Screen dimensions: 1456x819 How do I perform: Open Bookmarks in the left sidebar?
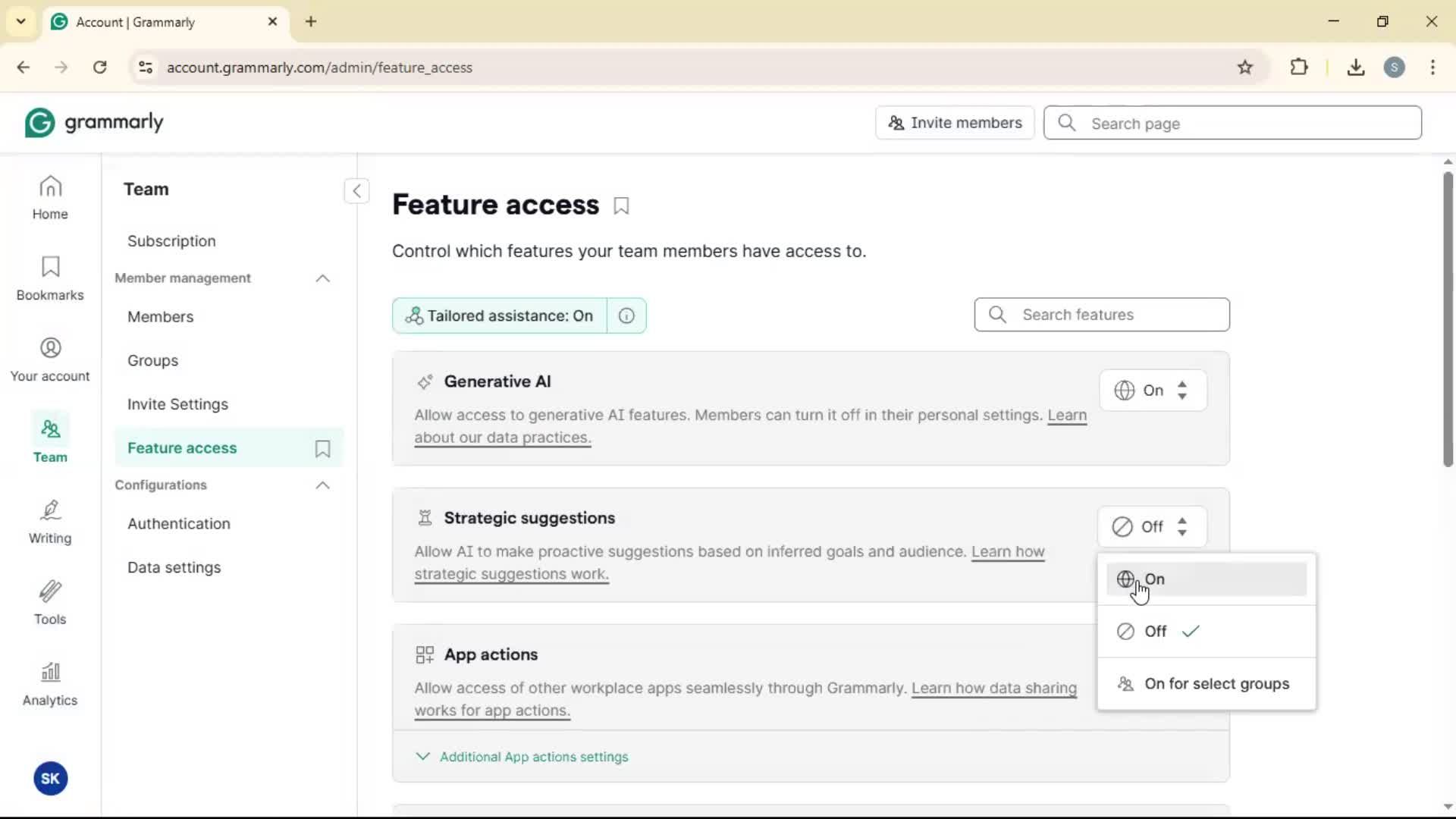pos(50,278)
